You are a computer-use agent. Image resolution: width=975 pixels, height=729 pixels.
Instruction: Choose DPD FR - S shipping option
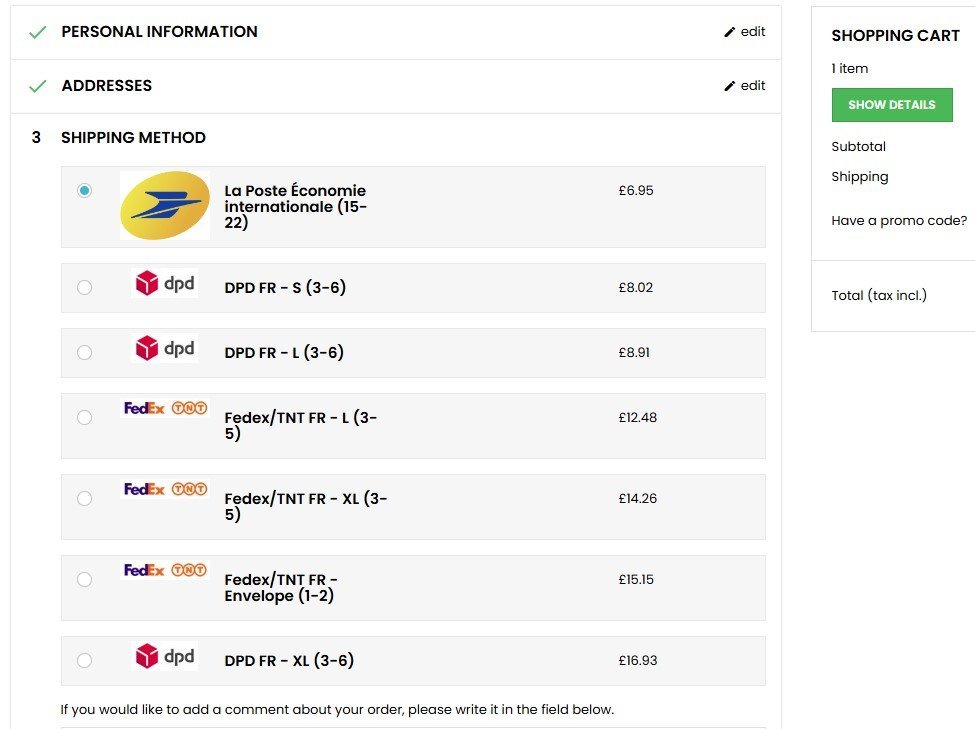pos(84,287)
